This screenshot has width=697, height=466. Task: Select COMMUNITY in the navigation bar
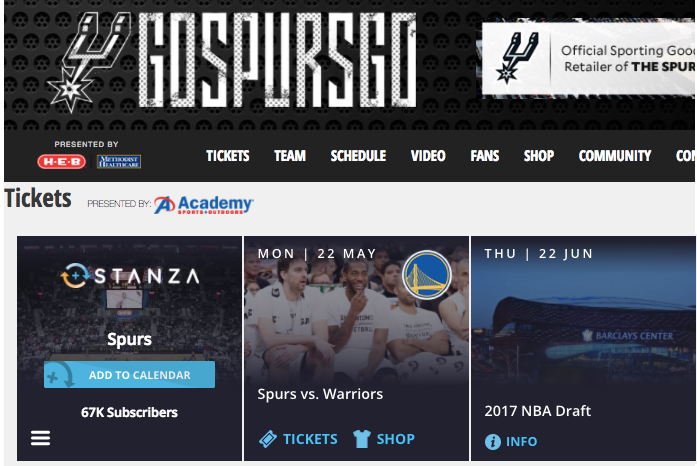pyautogui.click(x=615, y=156)
